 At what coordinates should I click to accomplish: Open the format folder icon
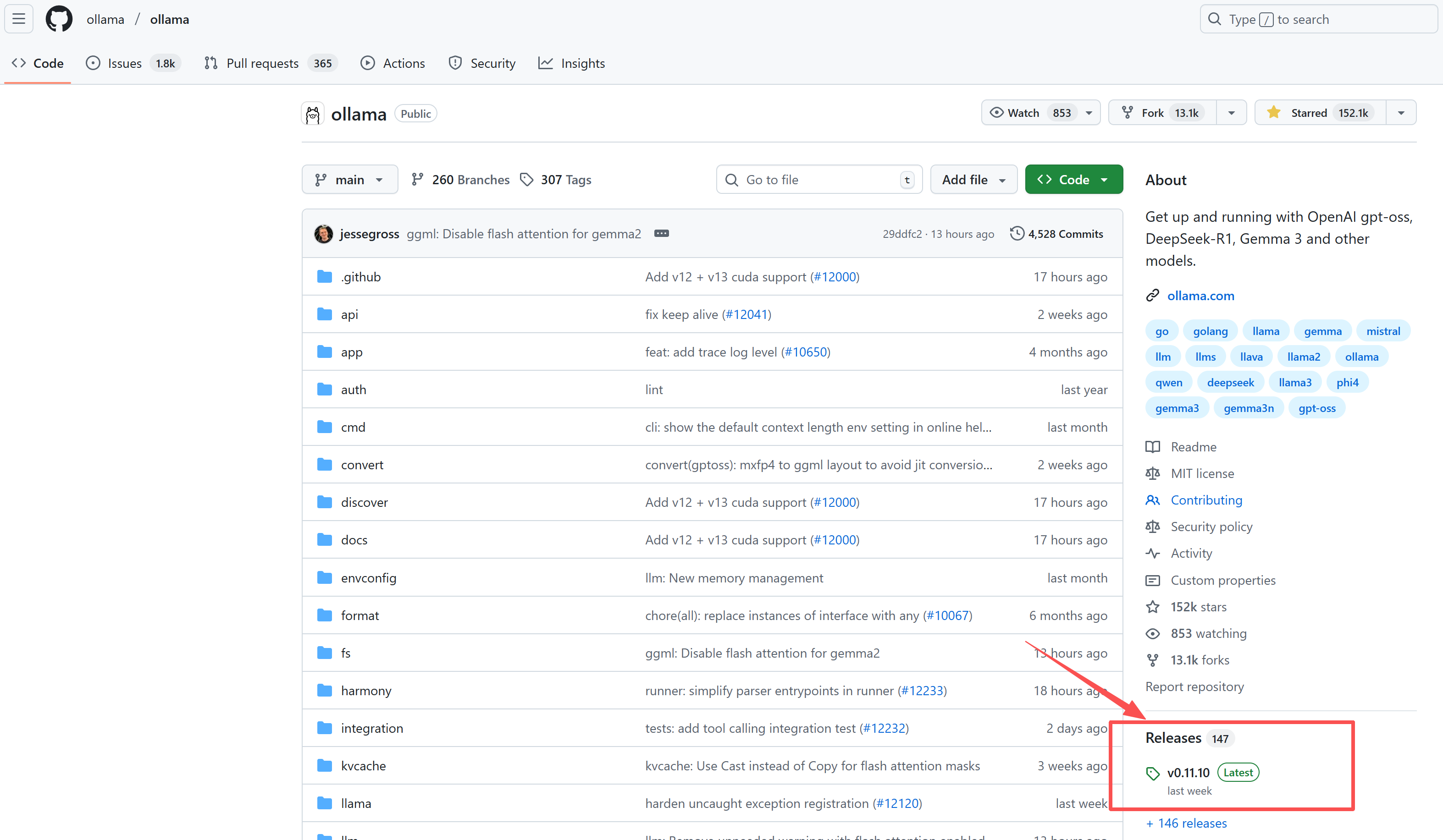pos(325,616)
